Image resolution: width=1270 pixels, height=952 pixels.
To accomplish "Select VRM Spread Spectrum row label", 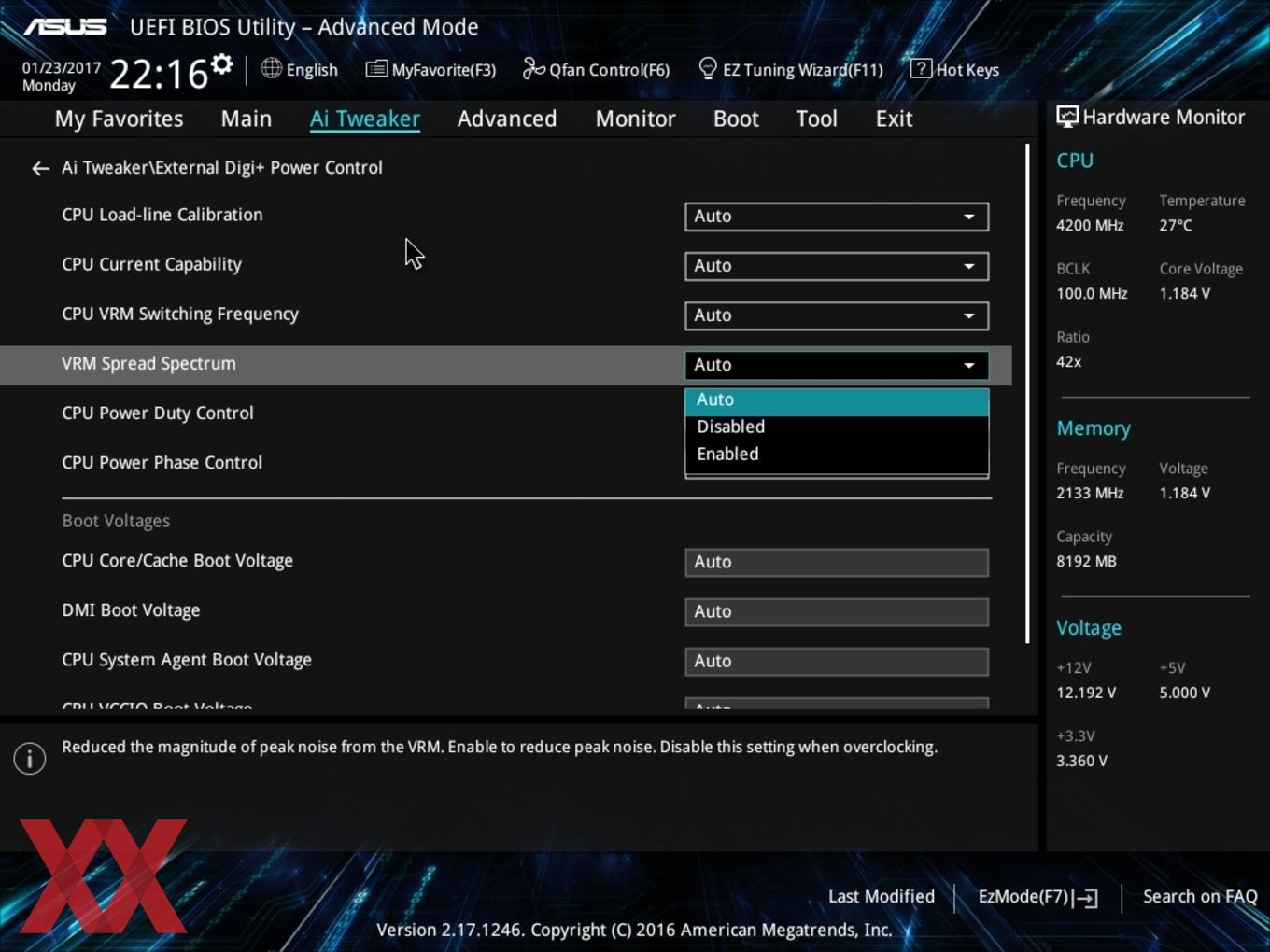I will tap(148, 363).
